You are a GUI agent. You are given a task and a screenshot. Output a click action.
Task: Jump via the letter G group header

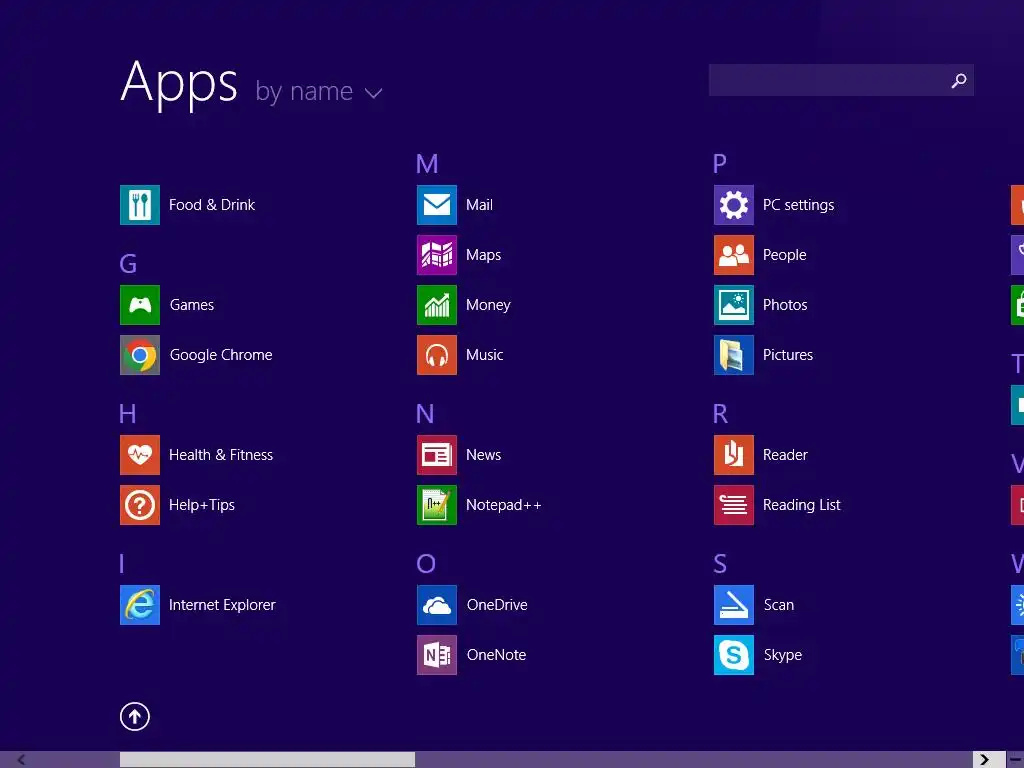128,264
